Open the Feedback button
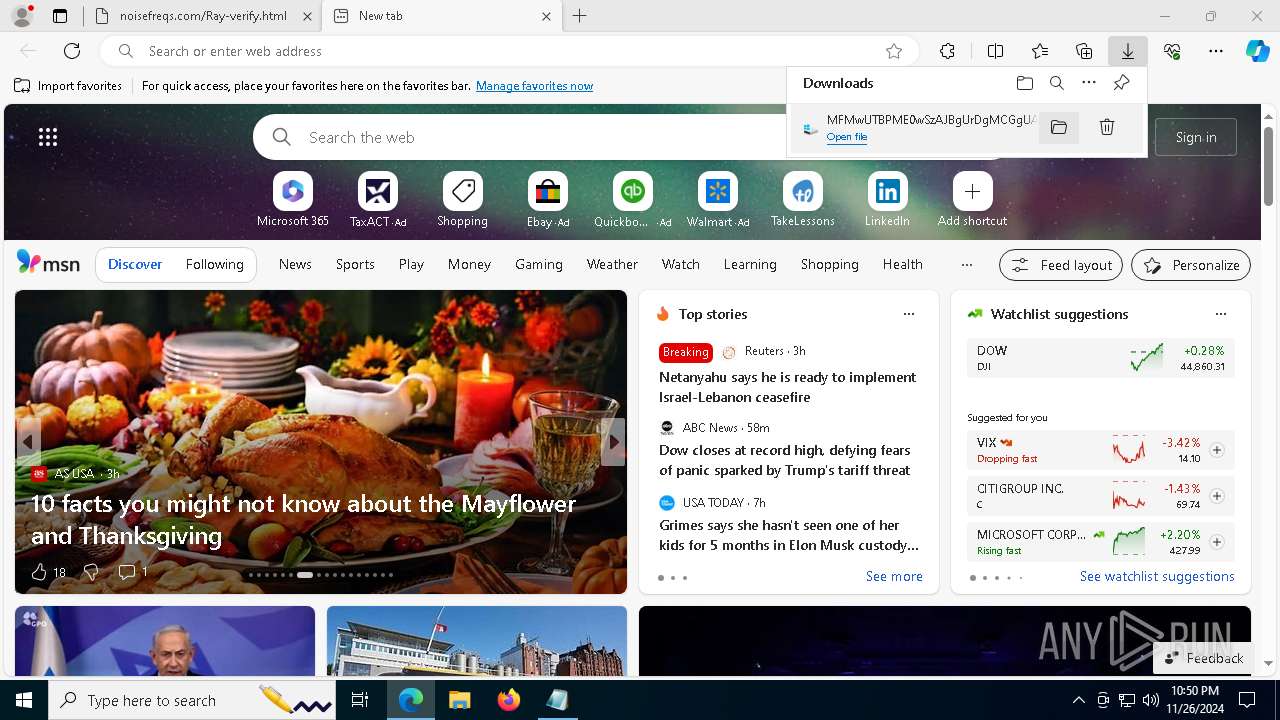This screenshot has height=720, width=1280. coord(1204,658)
